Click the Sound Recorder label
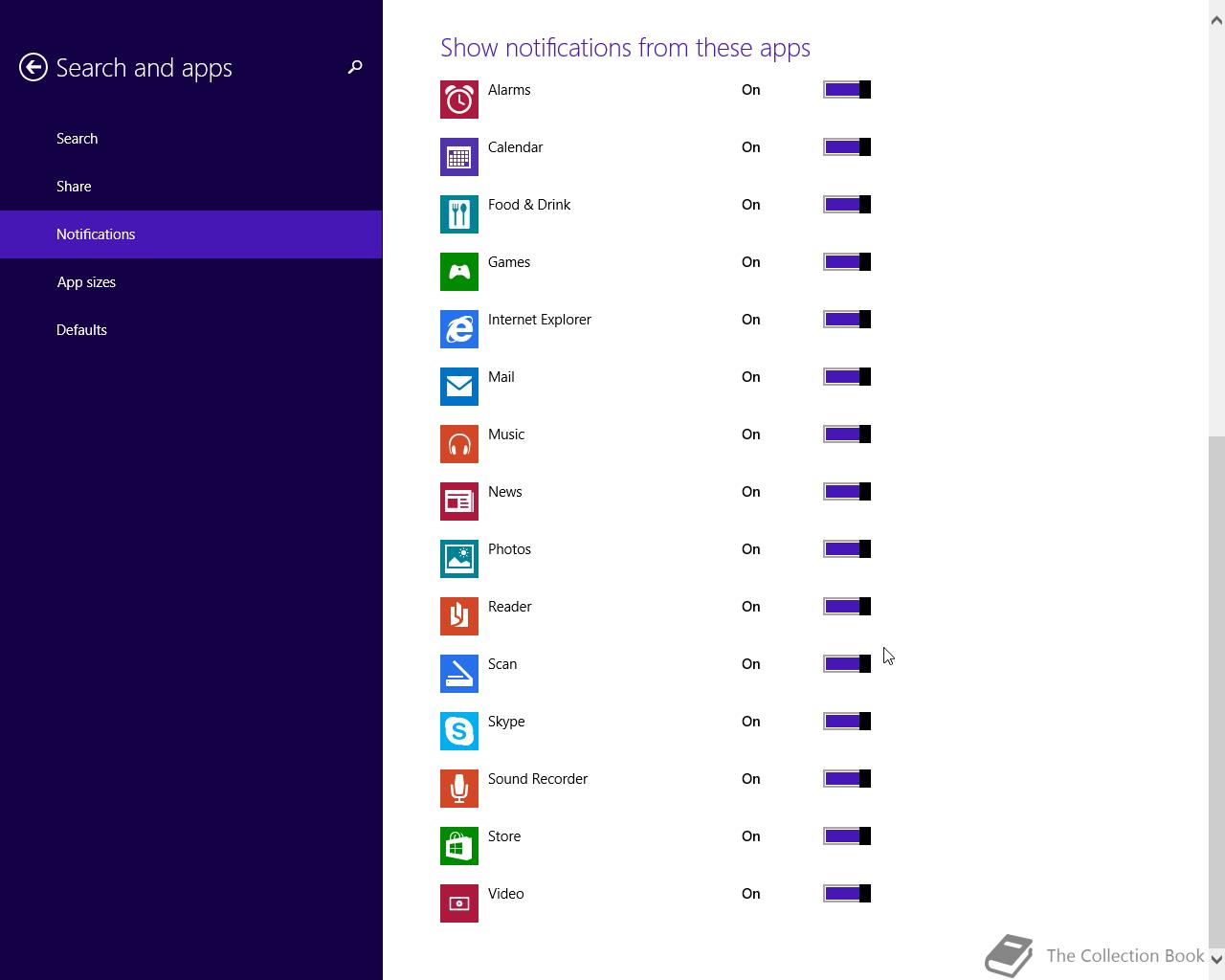 (x=538, y=779)
